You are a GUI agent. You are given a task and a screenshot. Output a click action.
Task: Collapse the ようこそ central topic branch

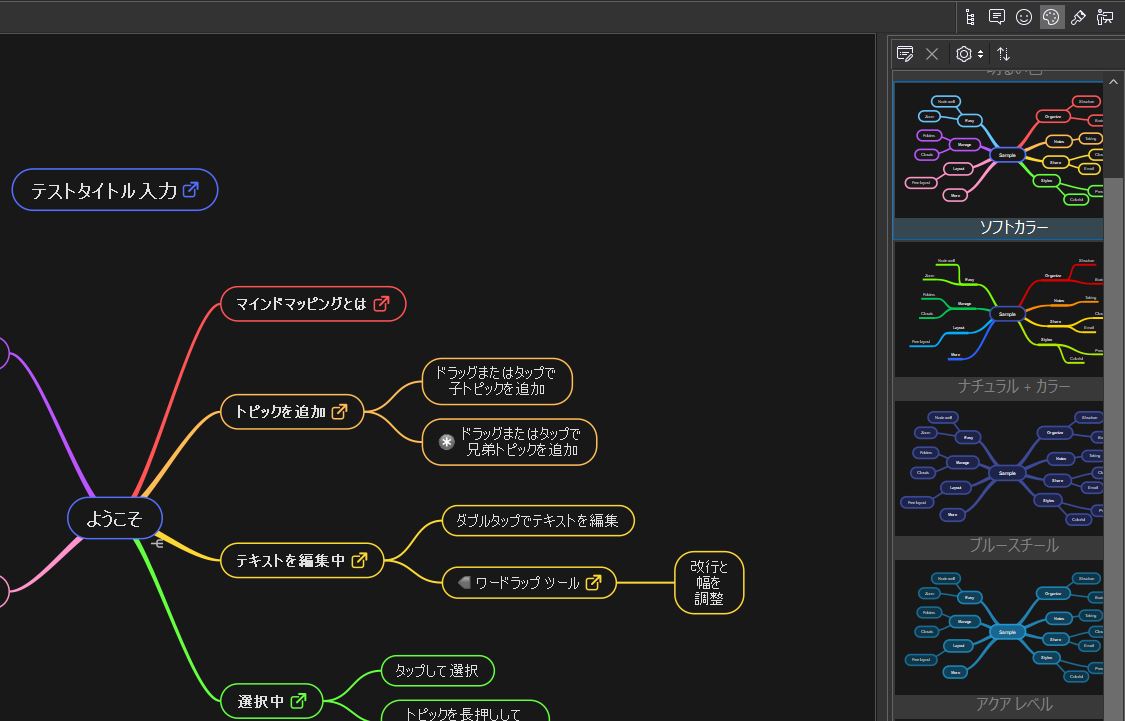tap(157, 544)
